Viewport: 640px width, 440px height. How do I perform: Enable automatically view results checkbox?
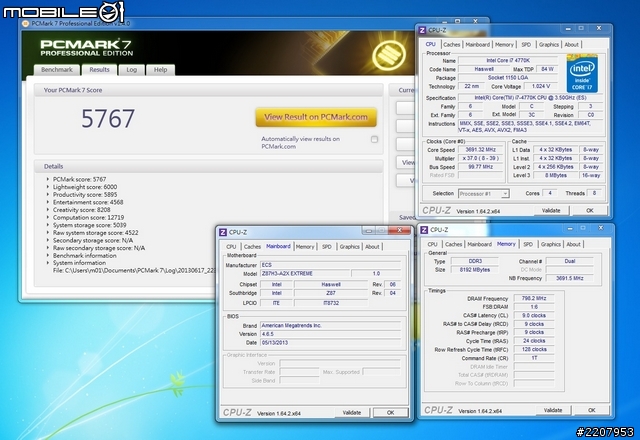[x=374, y=139]
